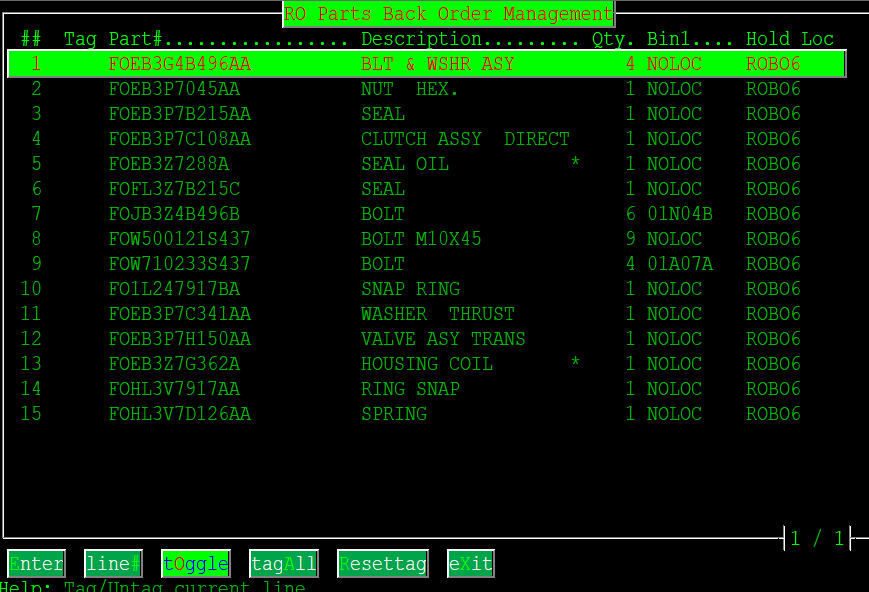Select part FOEB3P7H150AA
869x592 pixels.
(x=180, y=339)
